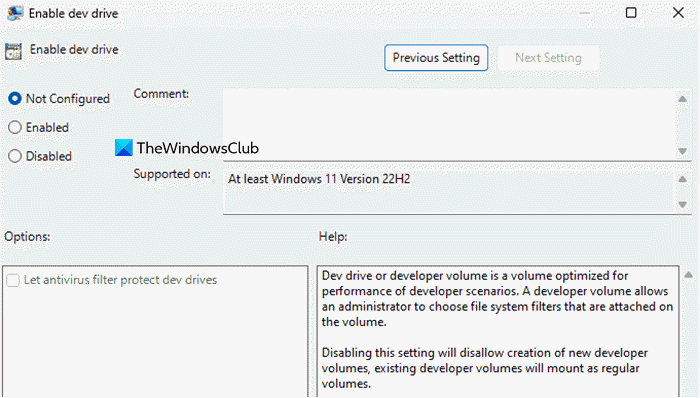Close the Enable dev drive dialog
This screenshot has width=700, height=398.
coord(678,12)
